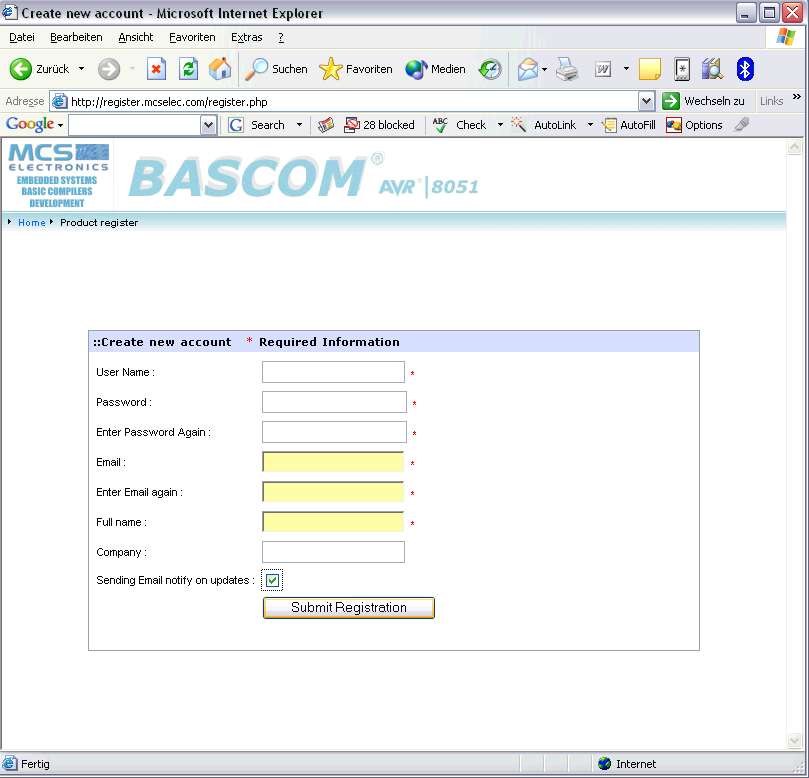
Task: Click the Submit Registration button
Action: (349, 608)
